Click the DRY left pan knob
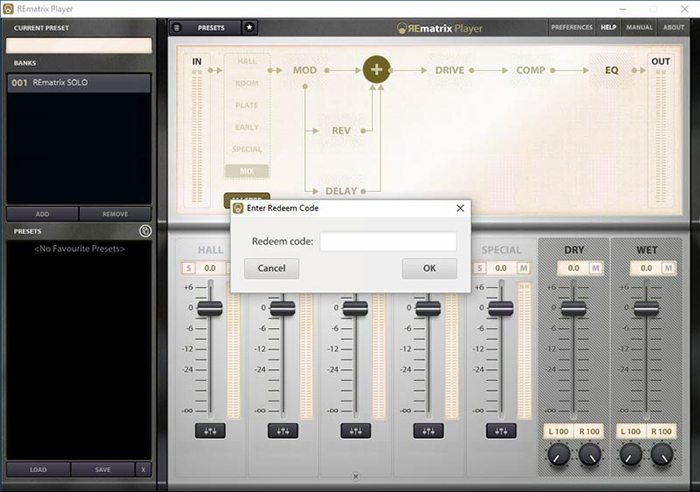The image size is (700, 492). (x=558, y=455)
